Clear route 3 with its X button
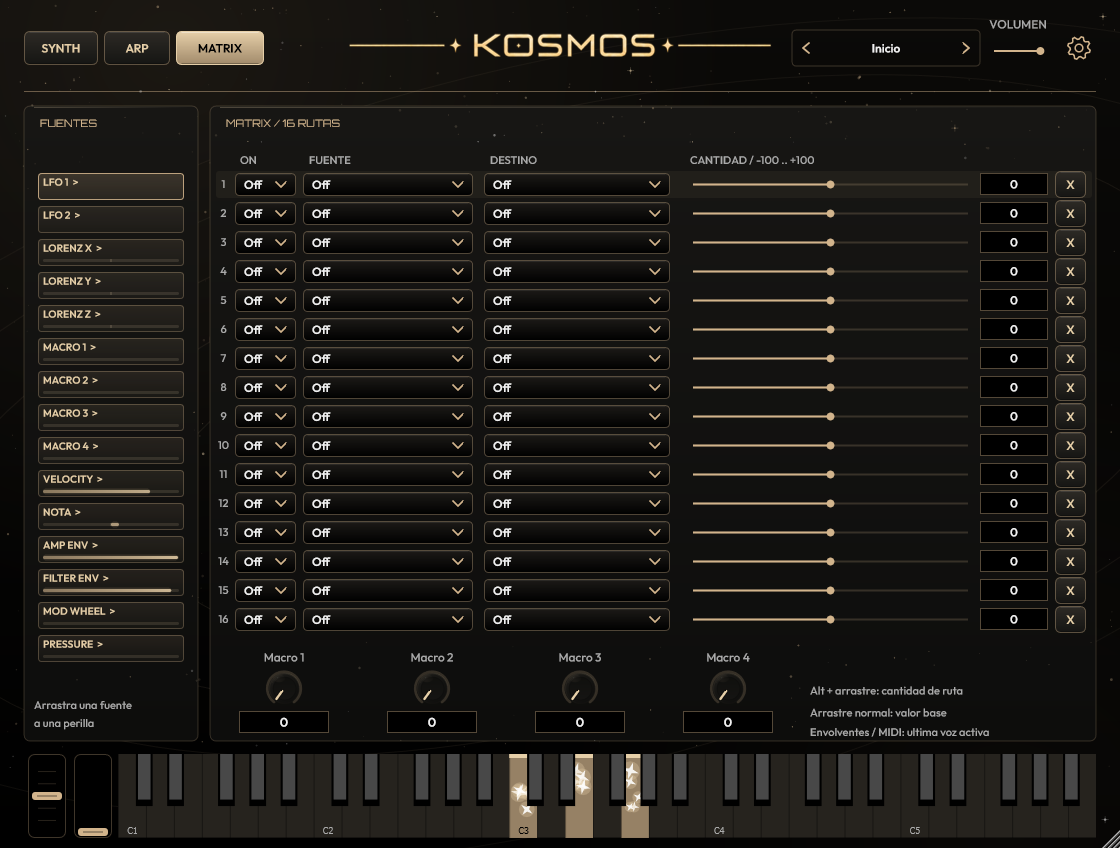This screenshot has width=1120, height=848. [1070, 242]
